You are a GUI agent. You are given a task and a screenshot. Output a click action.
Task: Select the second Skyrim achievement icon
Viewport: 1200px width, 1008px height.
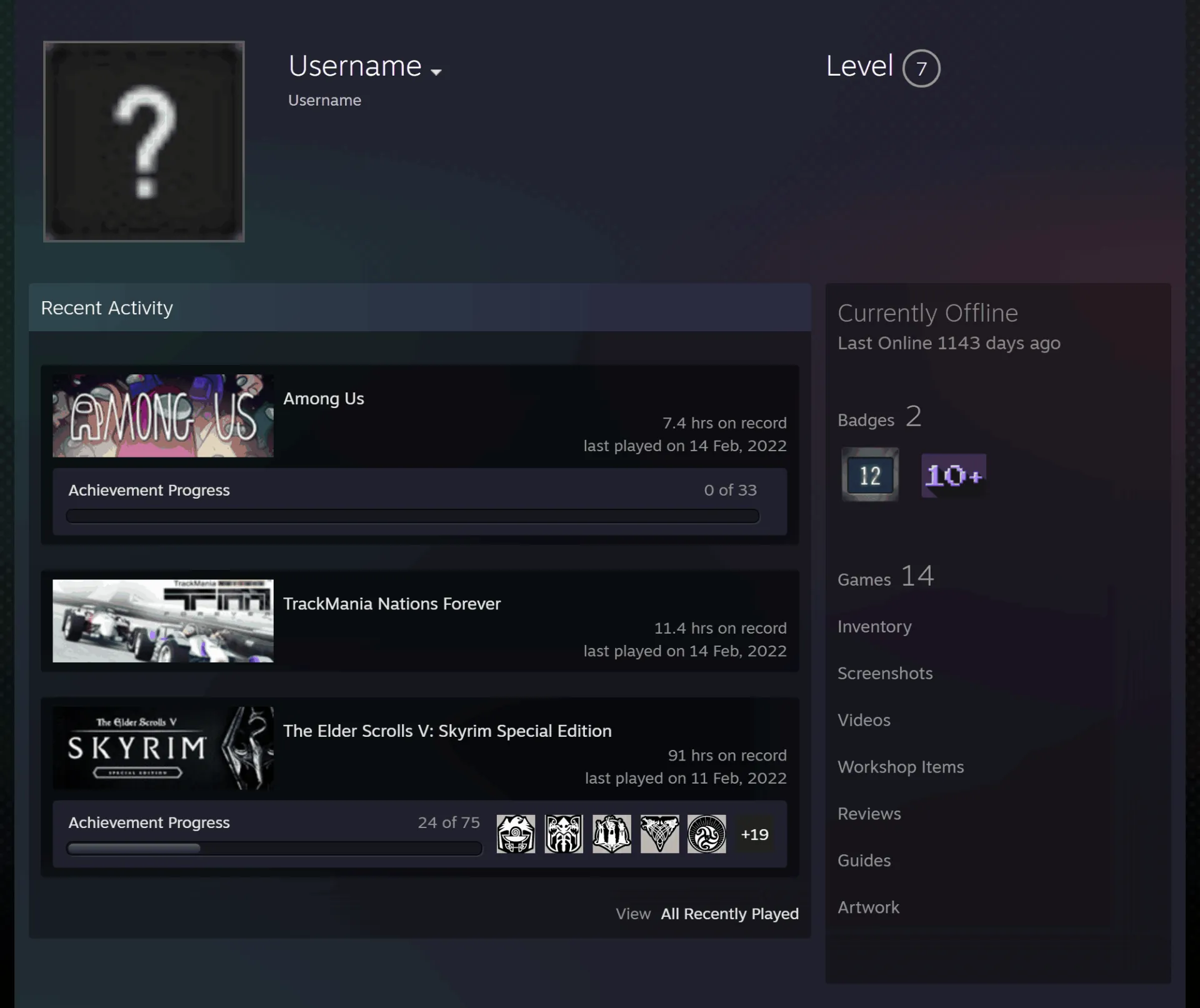coord(564,834)
